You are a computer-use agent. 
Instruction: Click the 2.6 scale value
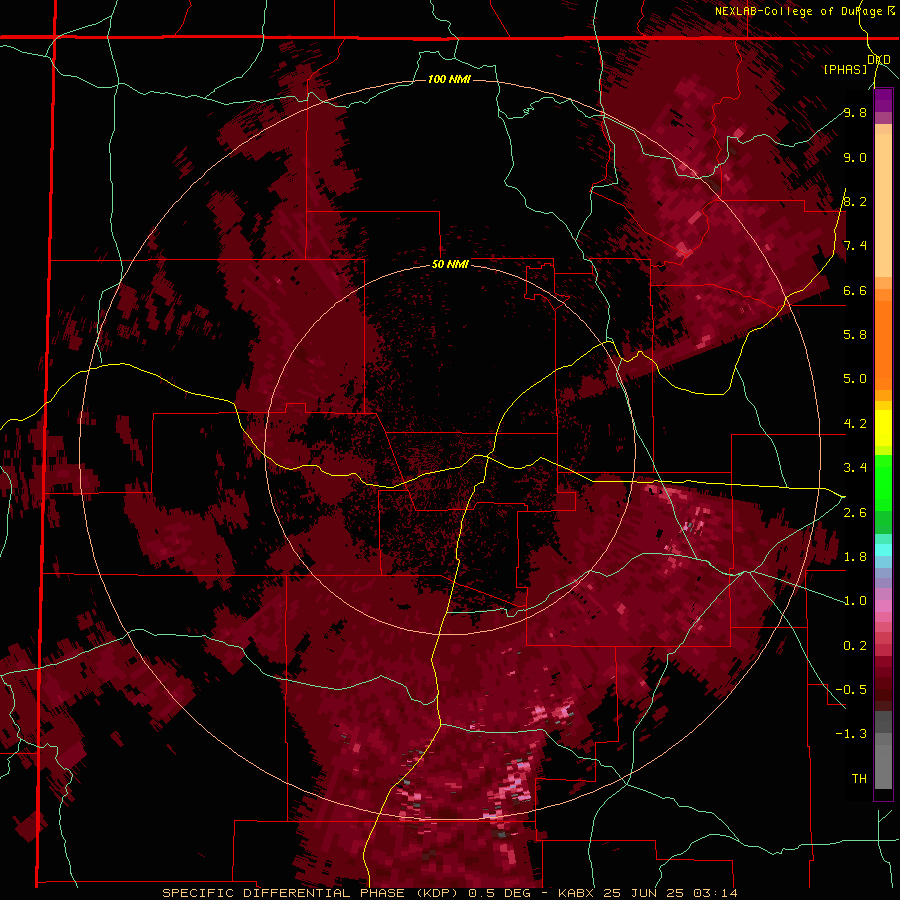coord(855,513)
